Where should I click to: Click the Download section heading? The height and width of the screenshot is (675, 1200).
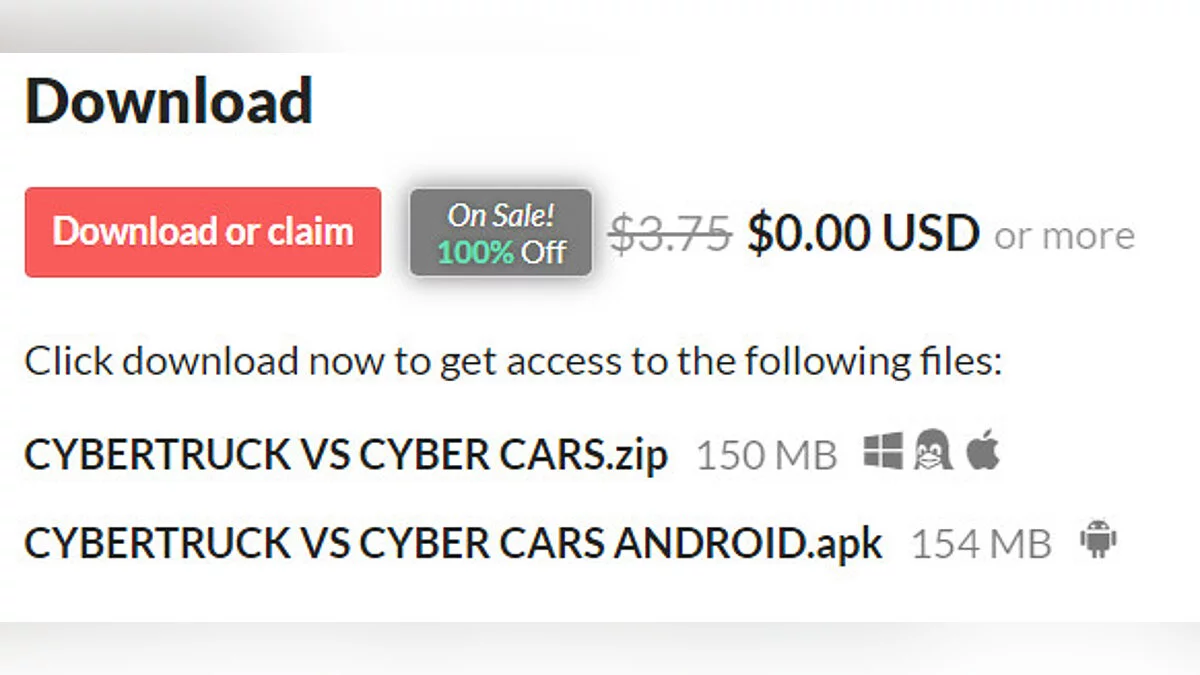pos(169,101)
